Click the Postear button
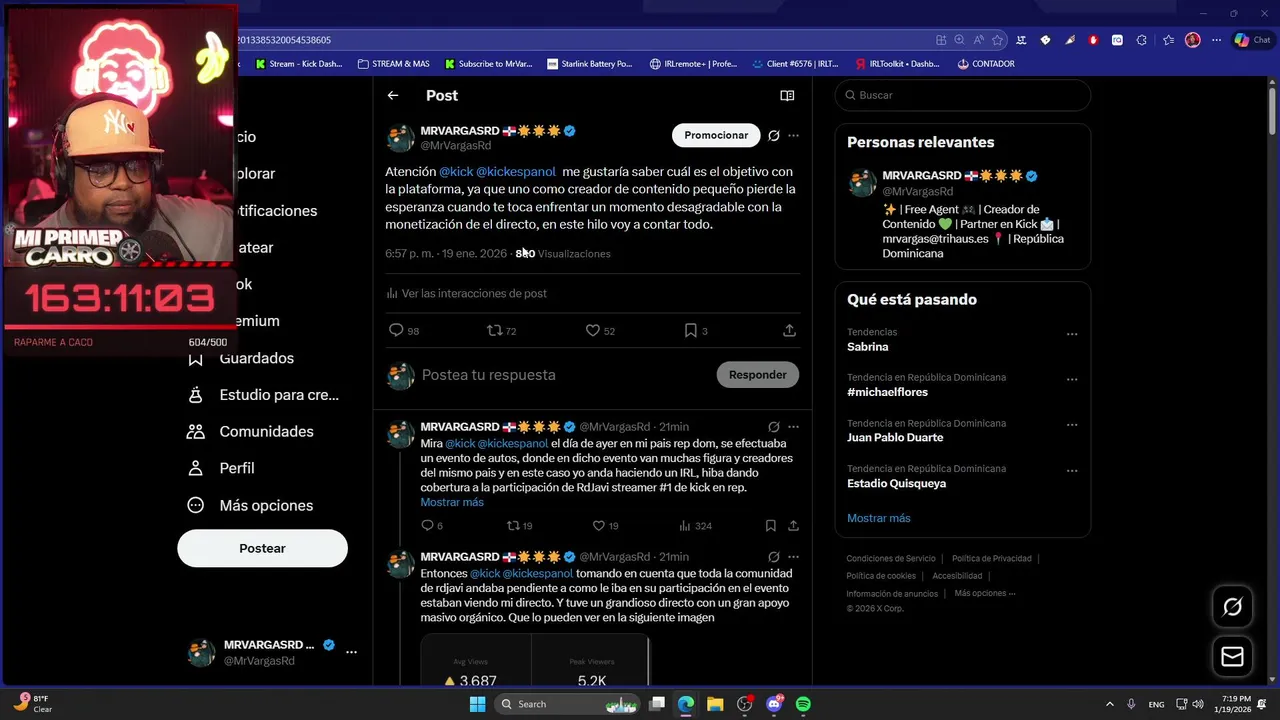The width and height of the screenshot is (1280, 720). coord(262,548)
